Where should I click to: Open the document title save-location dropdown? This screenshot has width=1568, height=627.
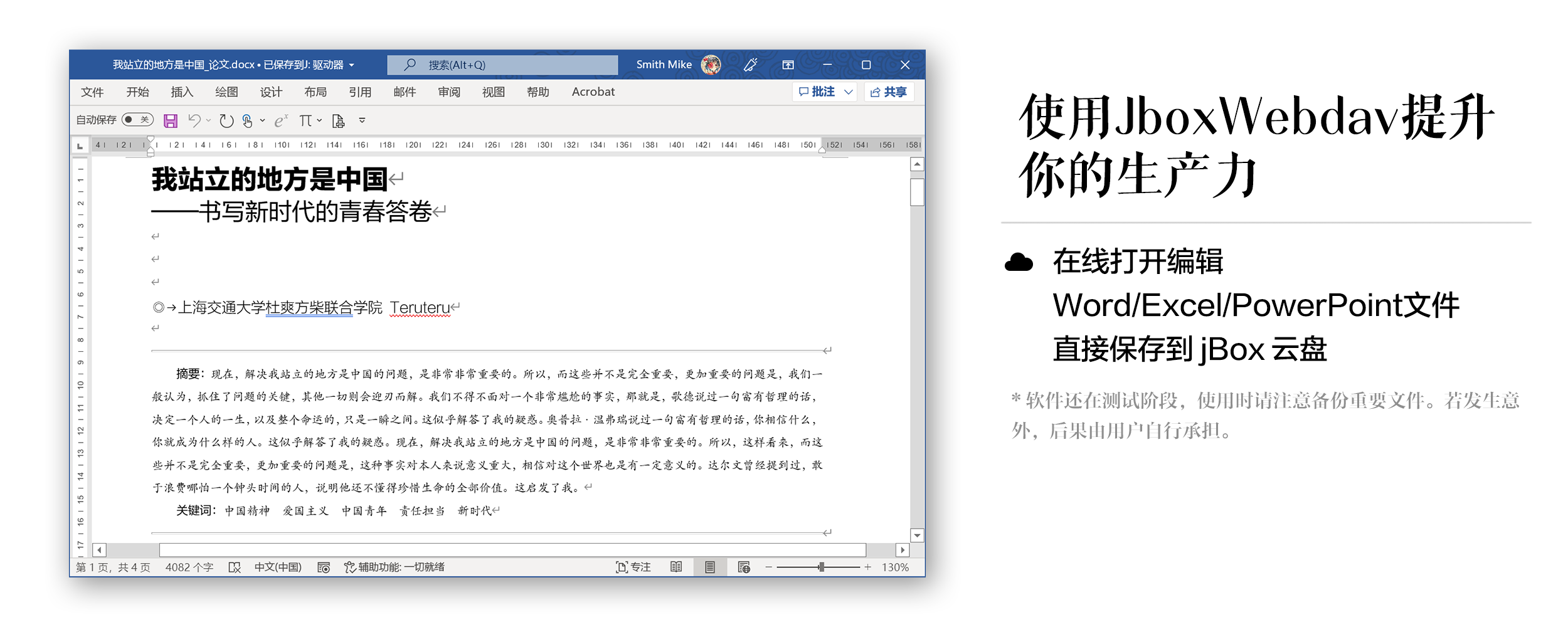point(352,65)
